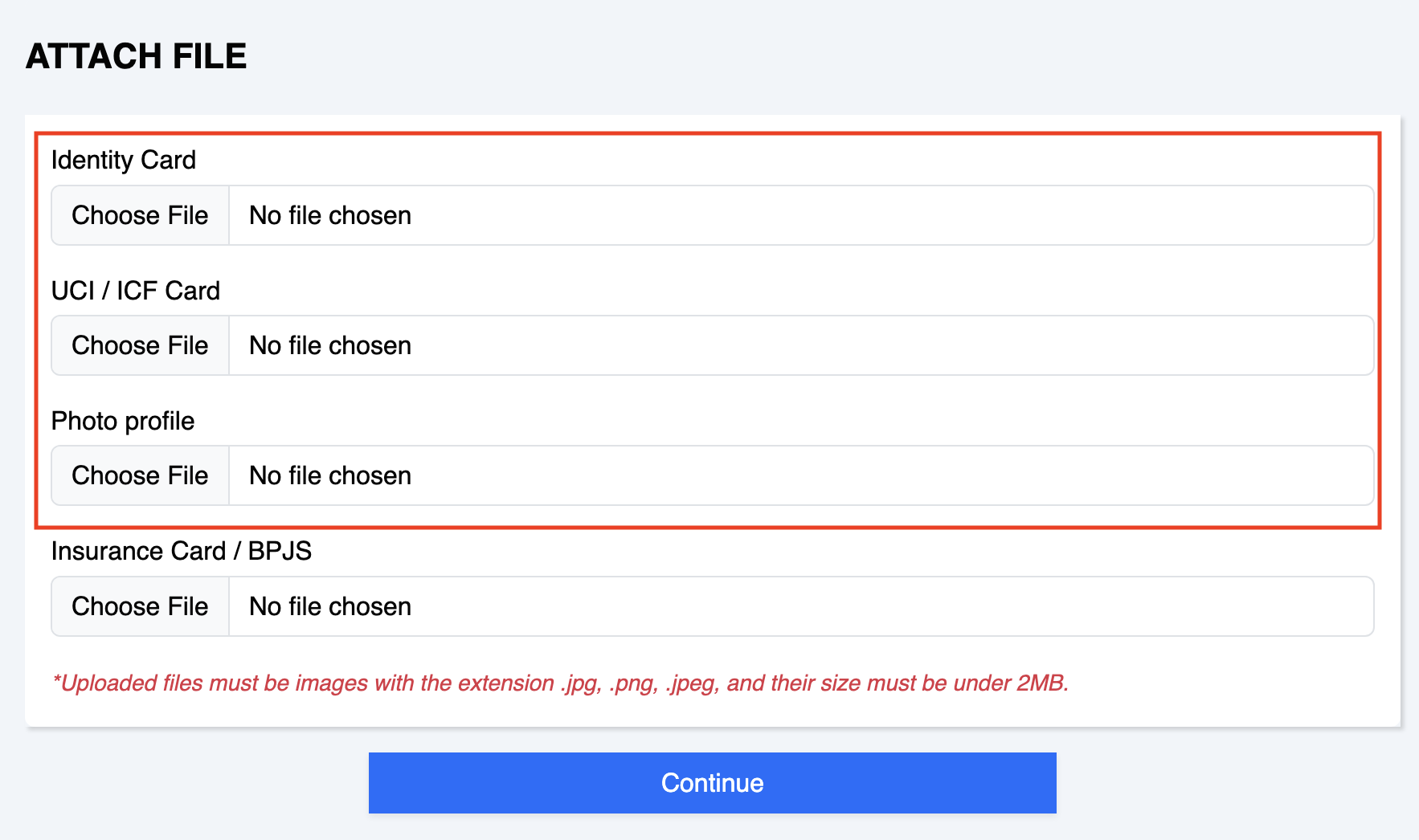Click the ATTACH FILE heading
1419x840 pixels.
pyautogui.click(x=137, y=56)
